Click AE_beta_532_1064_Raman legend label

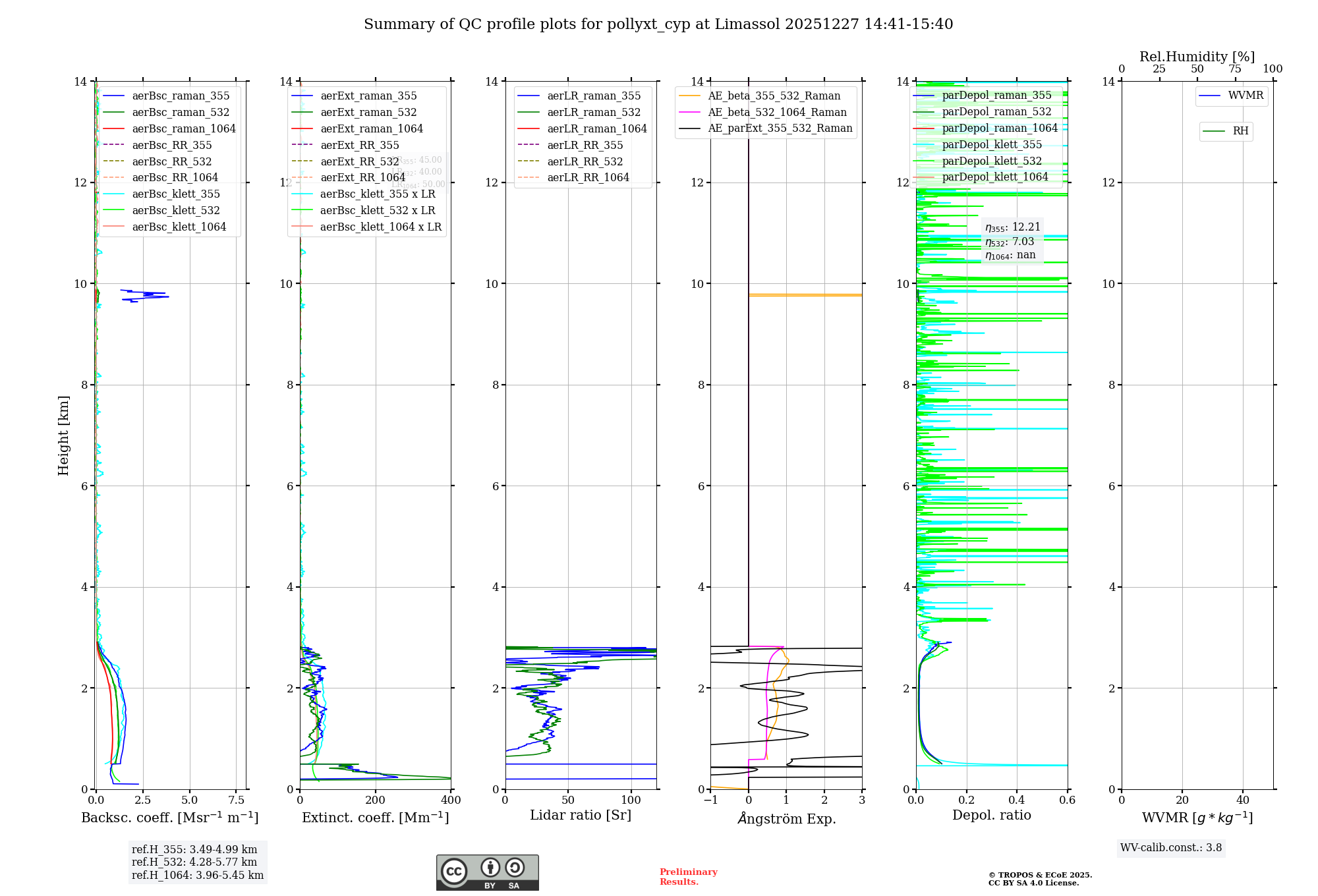click(776, 113)
